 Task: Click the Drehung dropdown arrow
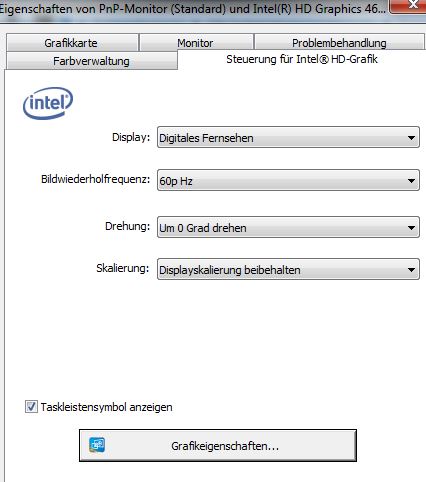point(411,228)
